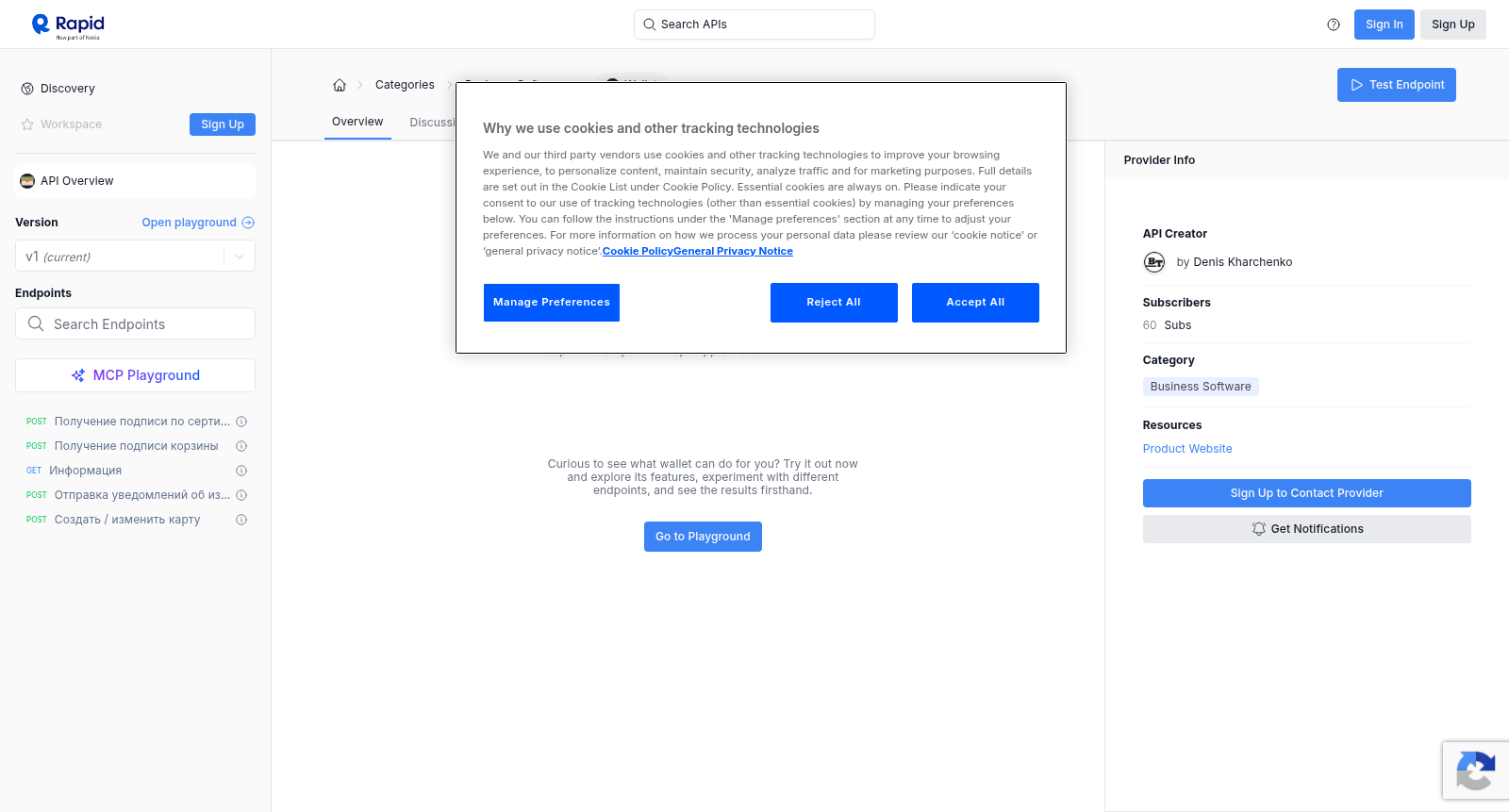Click the Rapid logo
1509x812 pixels.
tap(68, 25)
